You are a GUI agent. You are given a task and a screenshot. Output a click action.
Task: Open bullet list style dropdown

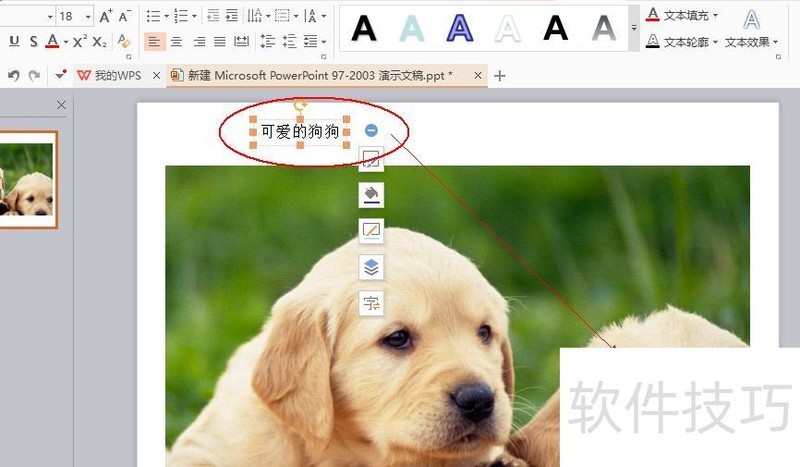[166, 17]
